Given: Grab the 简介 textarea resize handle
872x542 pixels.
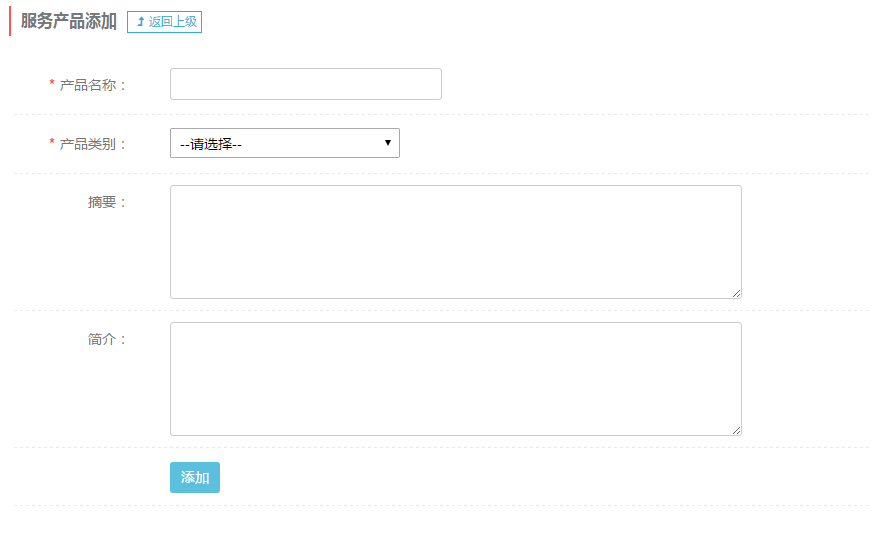Looking at the screenshot, I should click(736, 430).
